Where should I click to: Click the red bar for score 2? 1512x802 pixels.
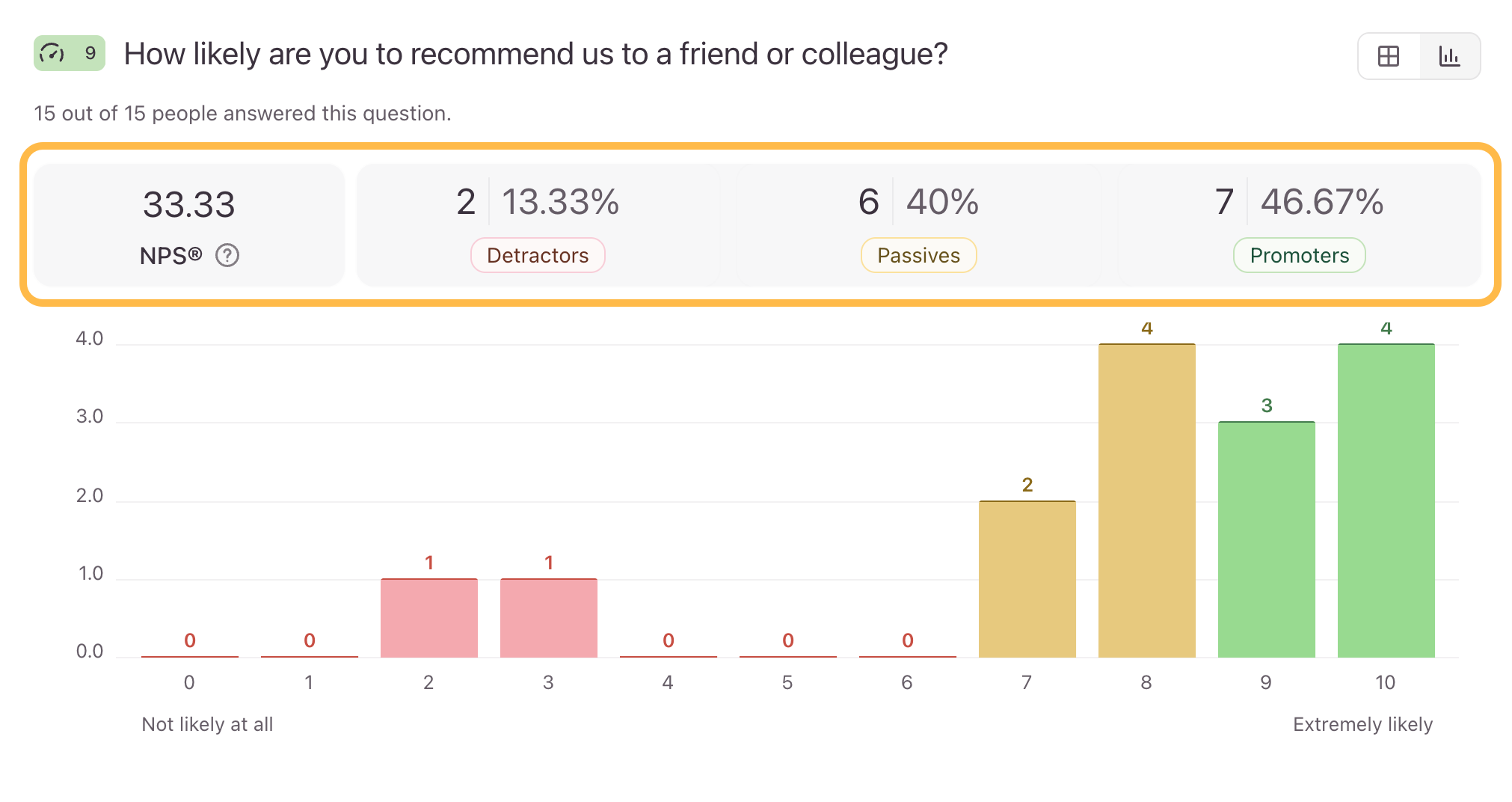[428, 619]
